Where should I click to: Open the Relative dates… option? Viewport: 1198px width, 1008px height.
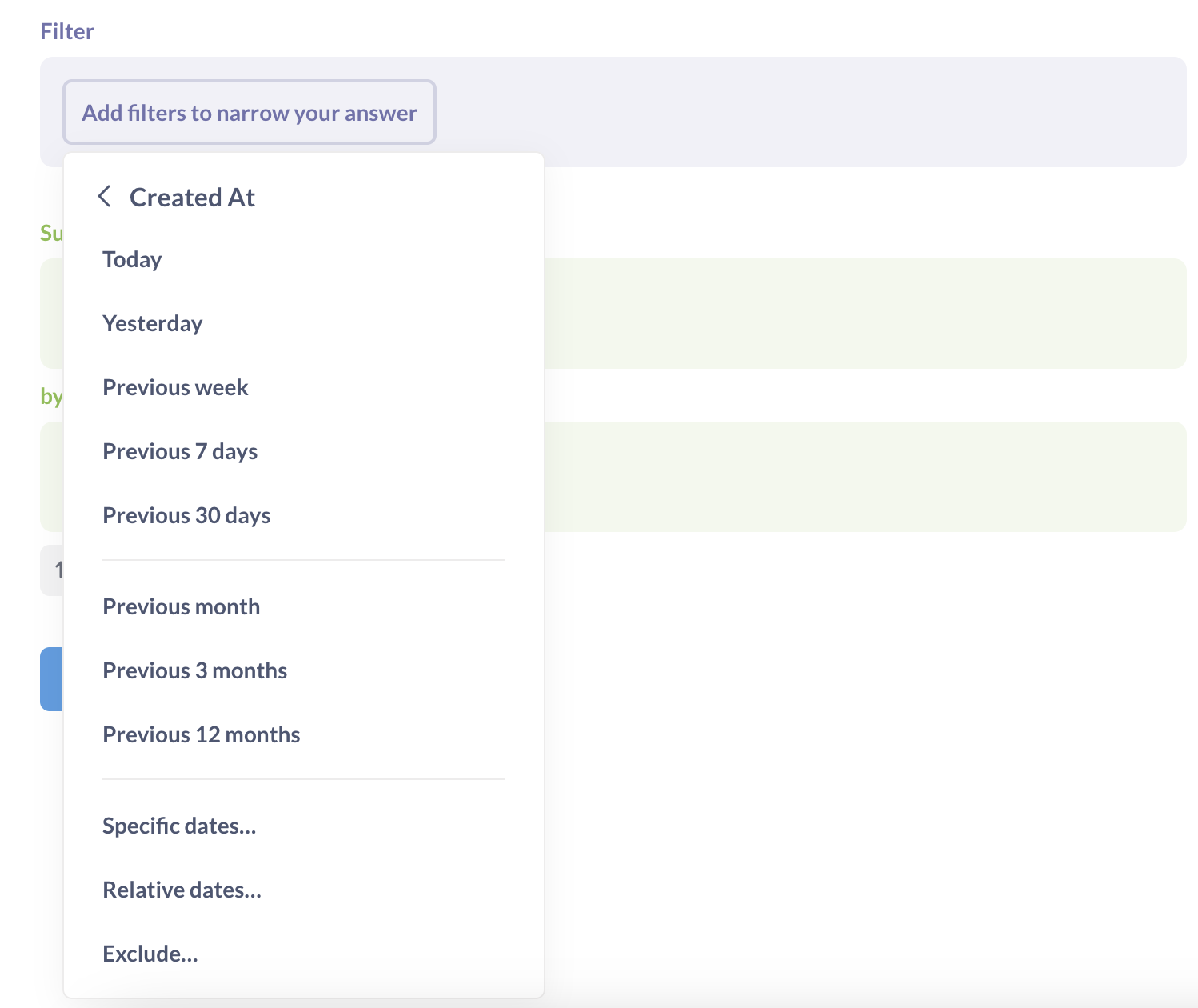click(182, 890)
